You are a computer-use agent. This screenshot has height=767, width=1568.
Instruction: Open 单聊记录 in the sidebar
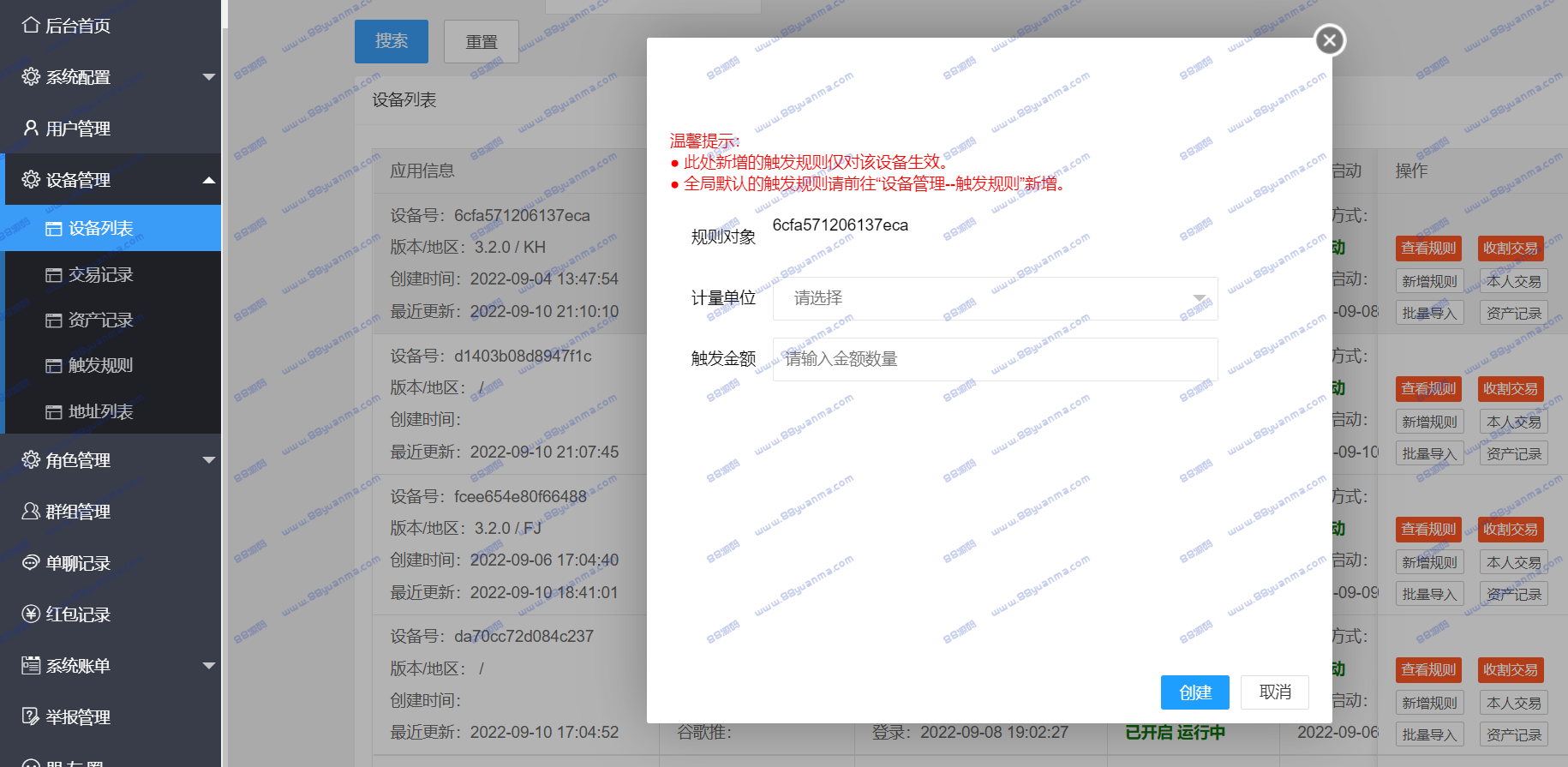111,563
